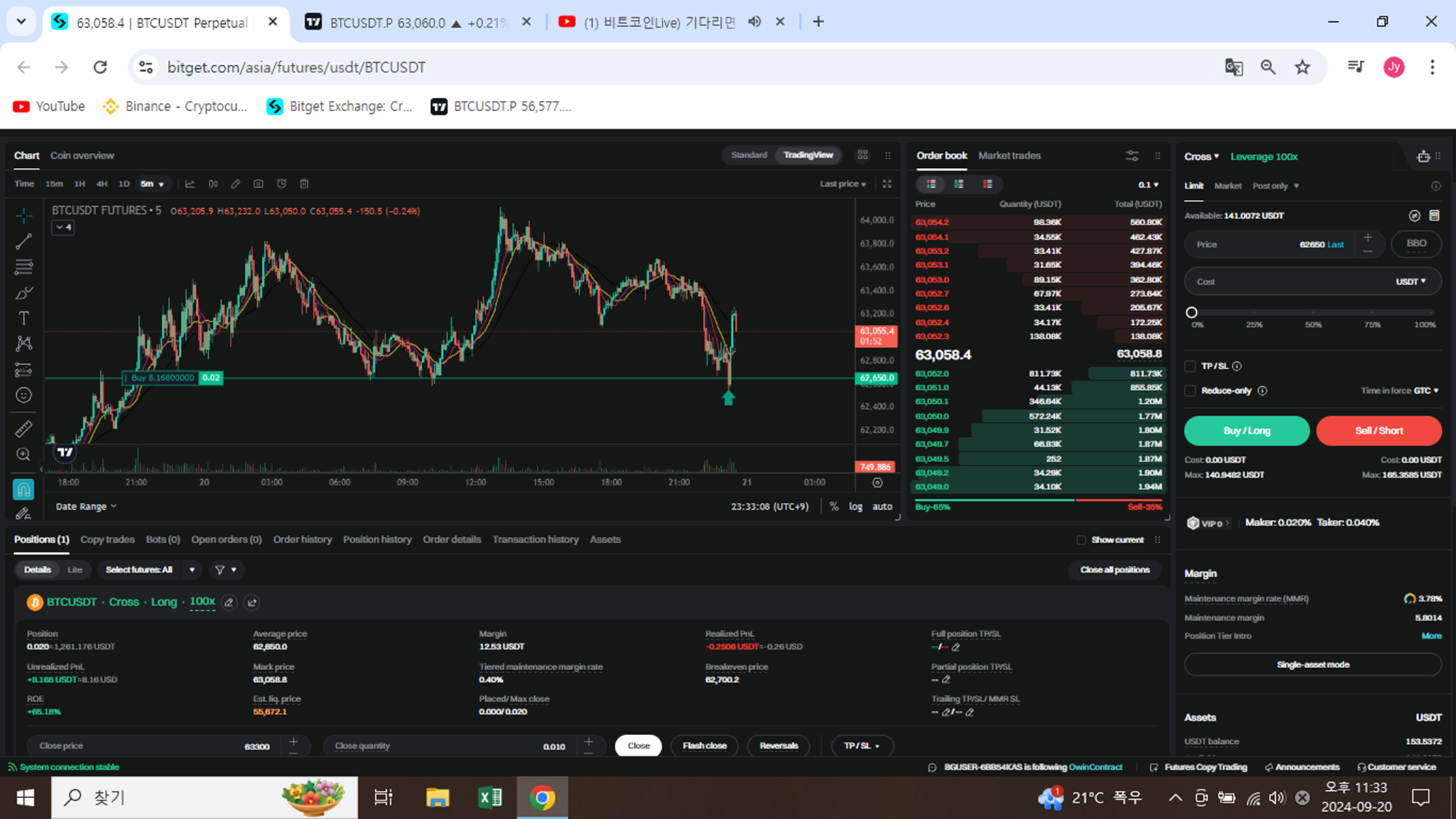Show both bids and asks order book view
Viewport: 1456px width, 819px height.
point(931,184)
